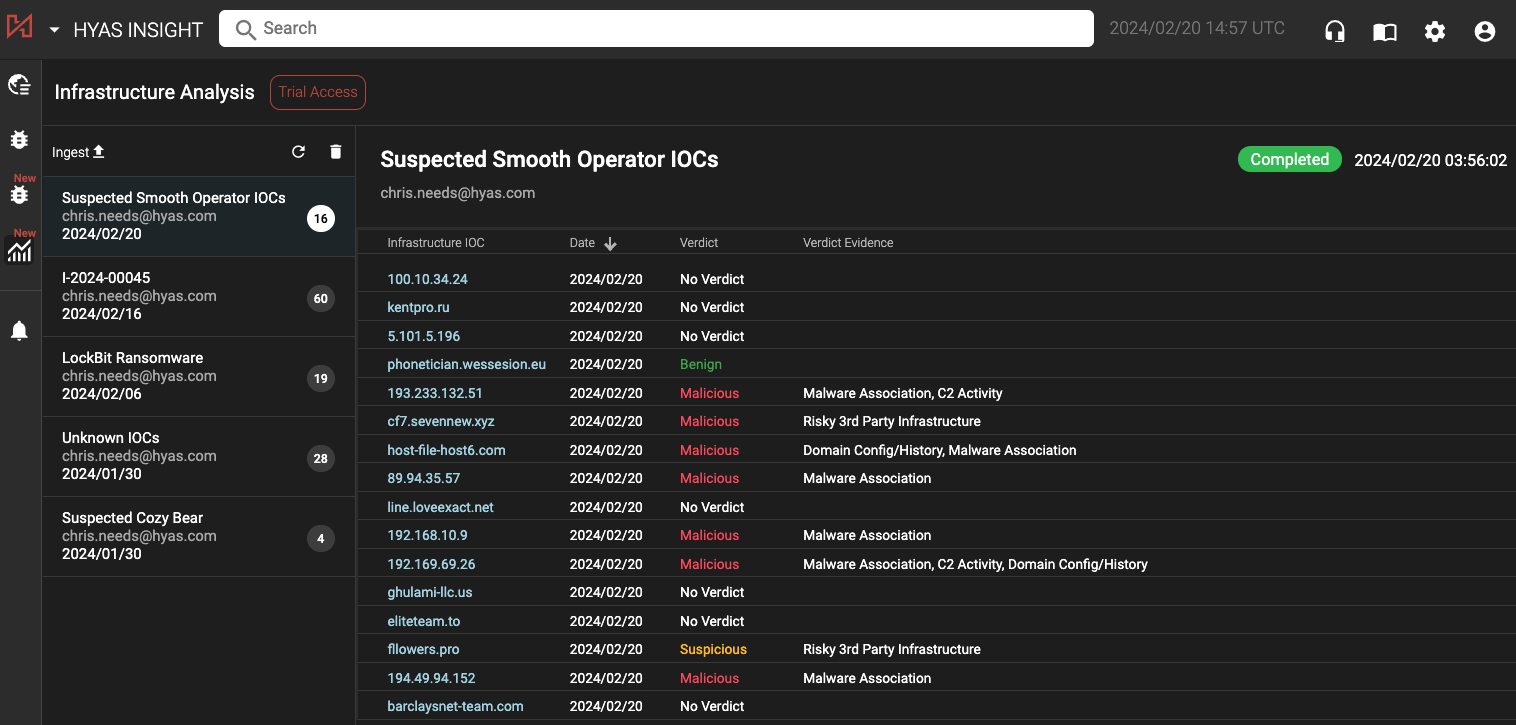Open IOC link cf7.sevennew.xyz

(441, 421)
